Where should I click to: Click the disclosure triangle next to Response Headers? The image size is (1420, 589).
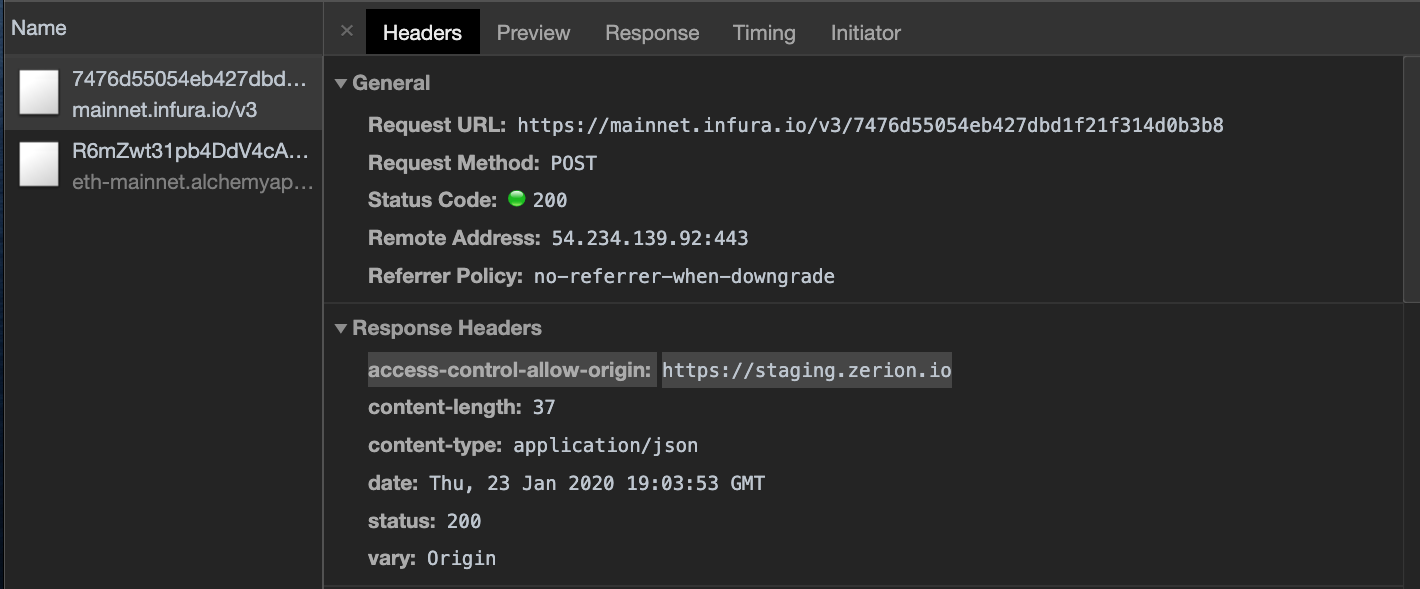(340, 328)
